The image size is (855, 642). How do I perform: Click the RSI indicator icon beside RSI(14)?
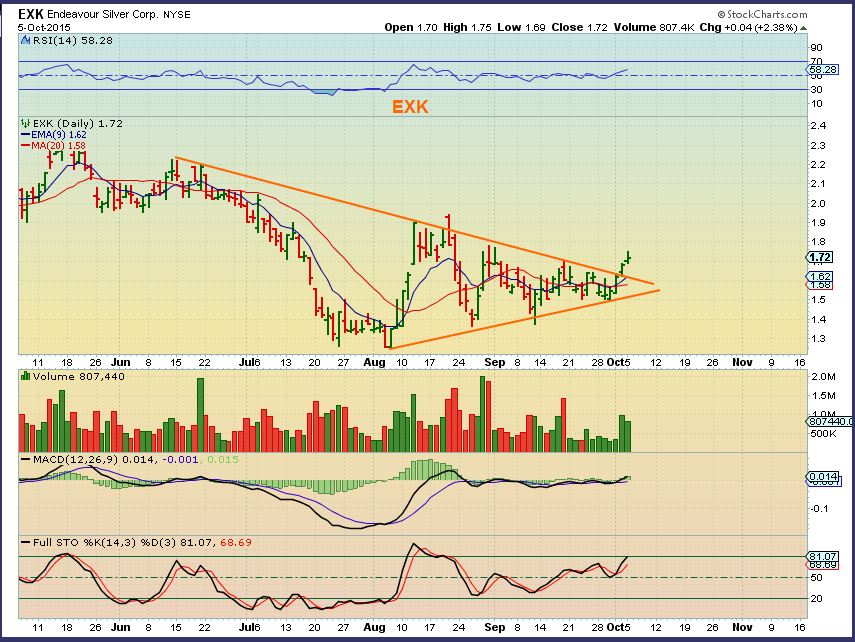tap(26, 40)
